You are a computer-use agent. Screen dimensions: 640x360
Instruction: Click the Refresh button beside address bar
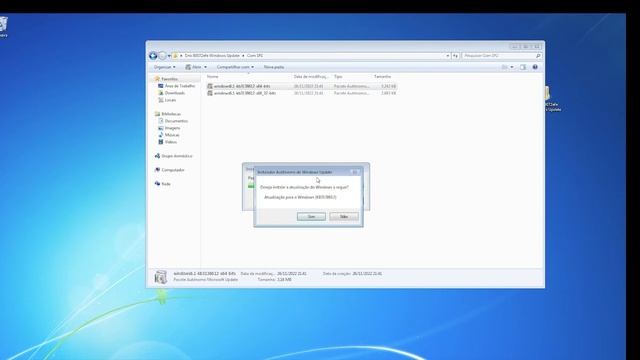coord(456,56)
